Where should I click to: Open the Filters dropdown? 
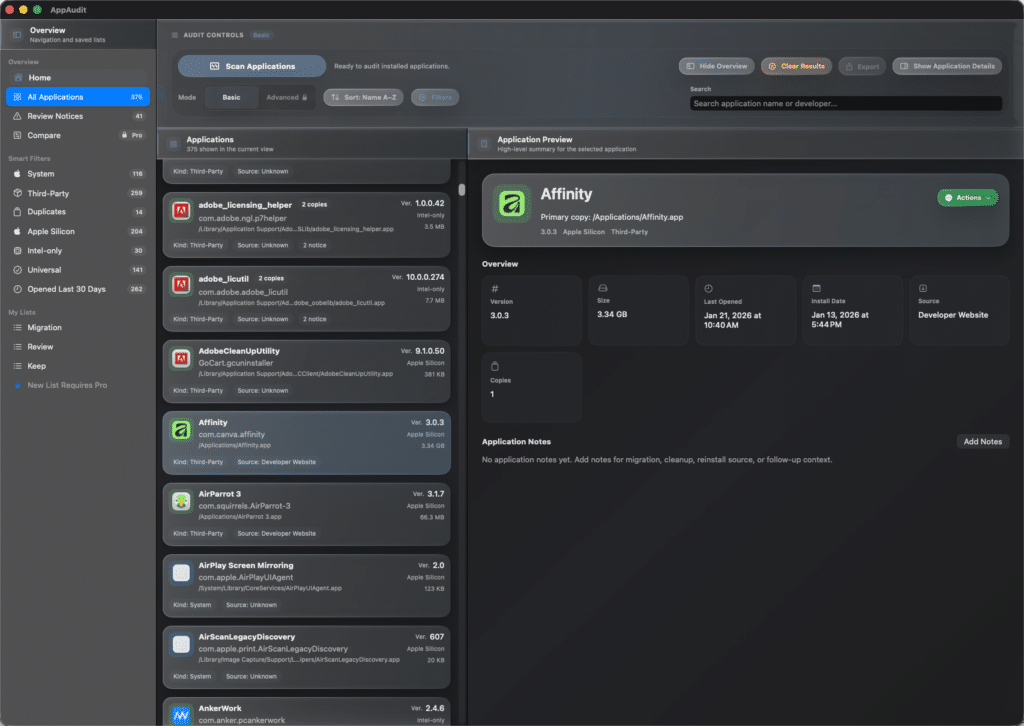tap(435, 97)
